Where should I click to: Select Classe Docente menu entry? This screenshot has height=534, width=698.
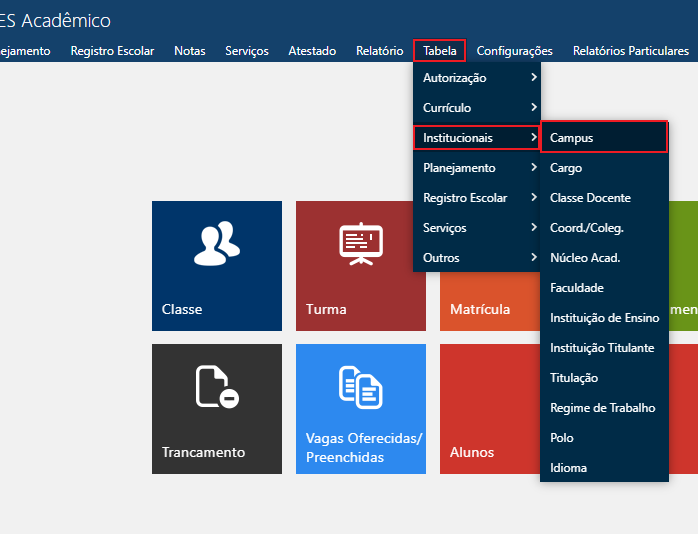(590, 198)
